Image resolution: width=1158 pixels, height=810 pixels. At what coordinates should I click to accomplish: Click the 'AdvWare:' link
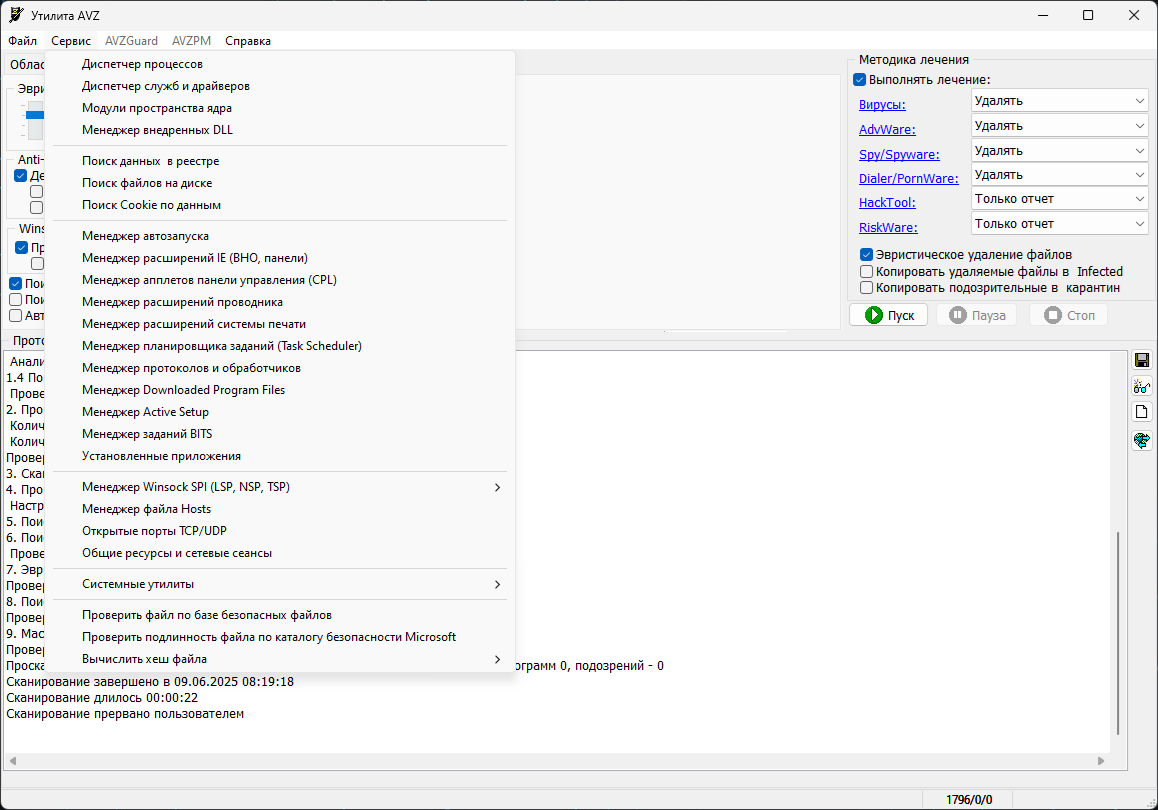tap(887, 130)
